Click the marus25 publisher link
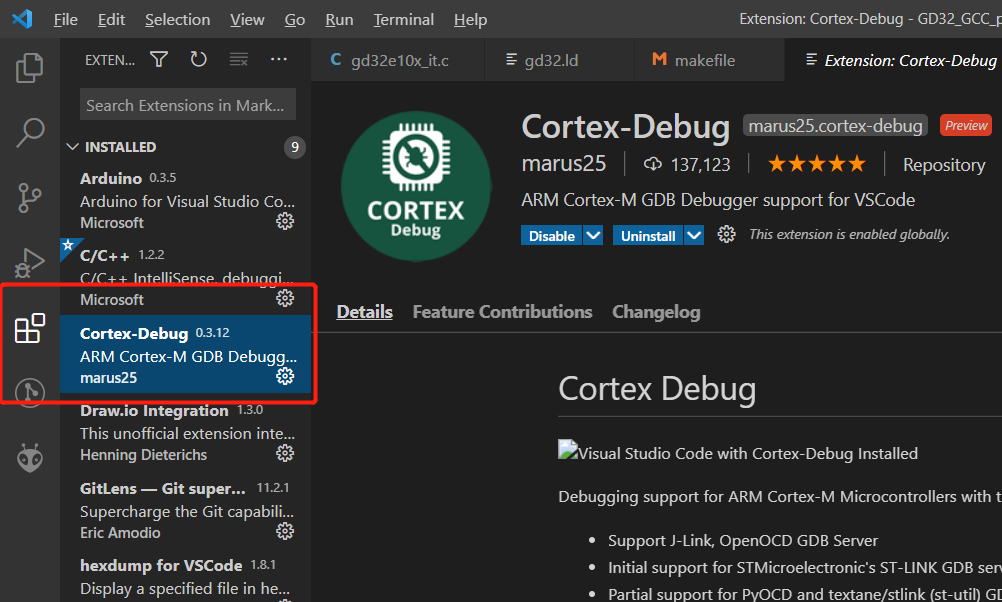The image size is (1002, 602). [x=564, y=164]
